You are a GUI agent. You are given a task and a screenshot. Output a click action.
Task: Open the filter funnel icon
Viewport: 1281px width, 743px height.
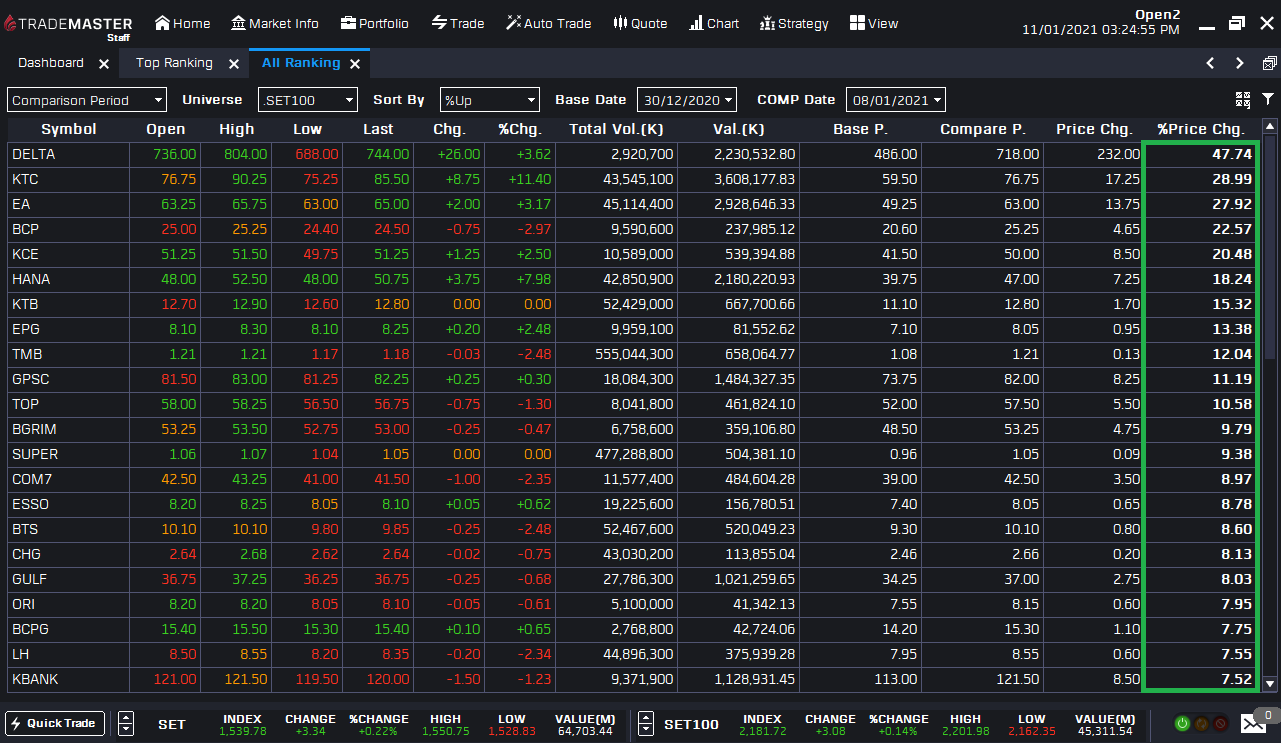coord(1268,99)
